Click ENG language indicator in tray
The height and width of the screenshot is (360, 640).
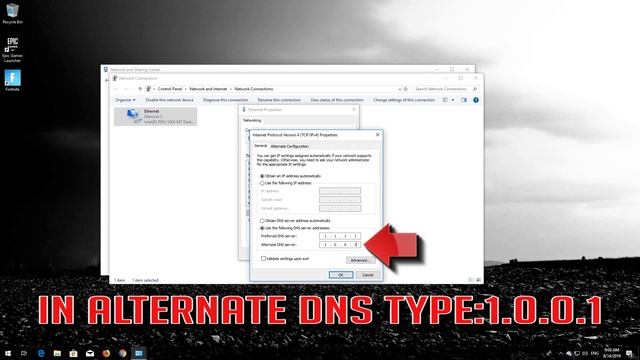point(595,353)
